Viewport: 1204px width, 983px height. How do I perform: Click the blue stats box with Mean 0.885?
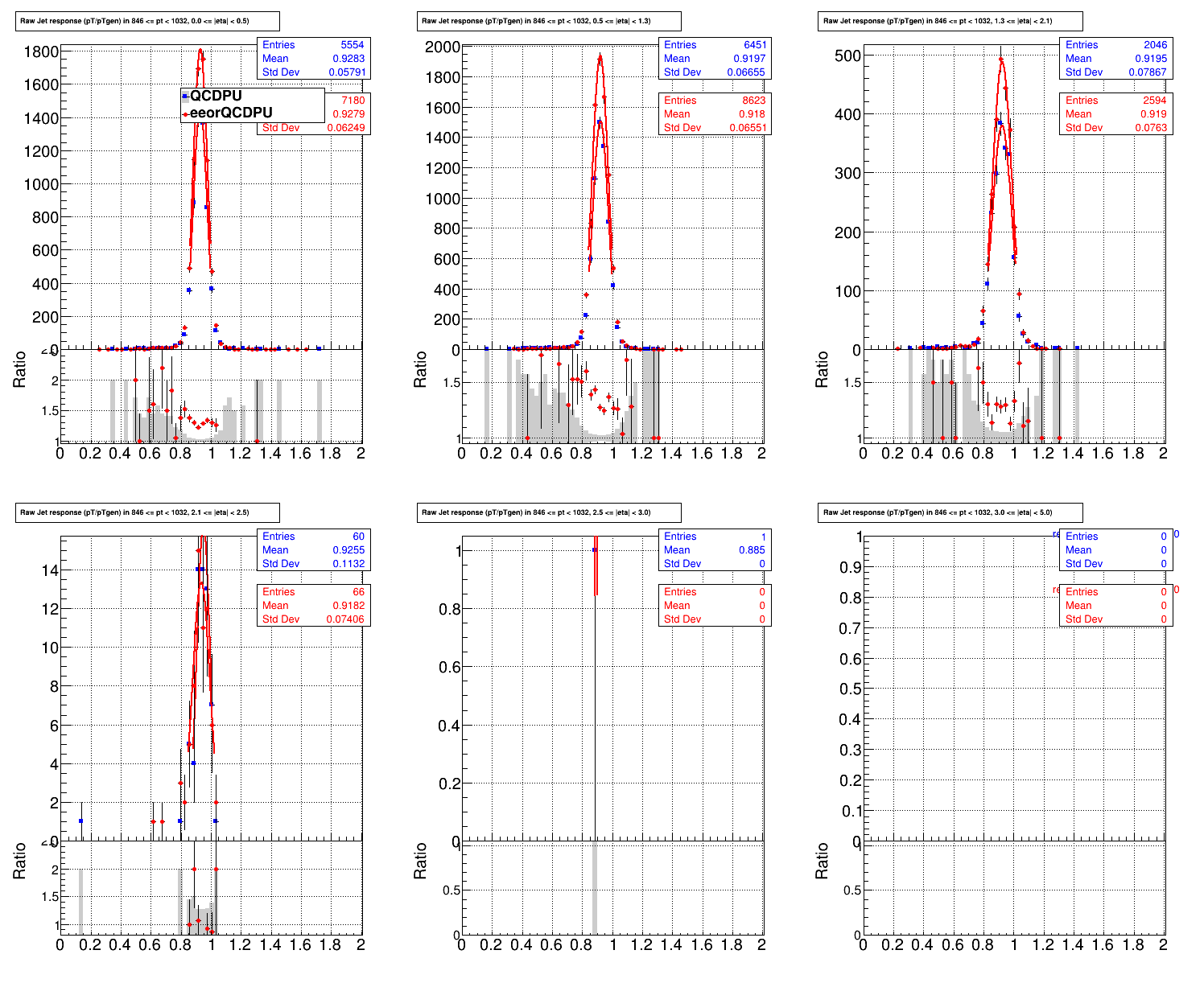click(715, 550)
